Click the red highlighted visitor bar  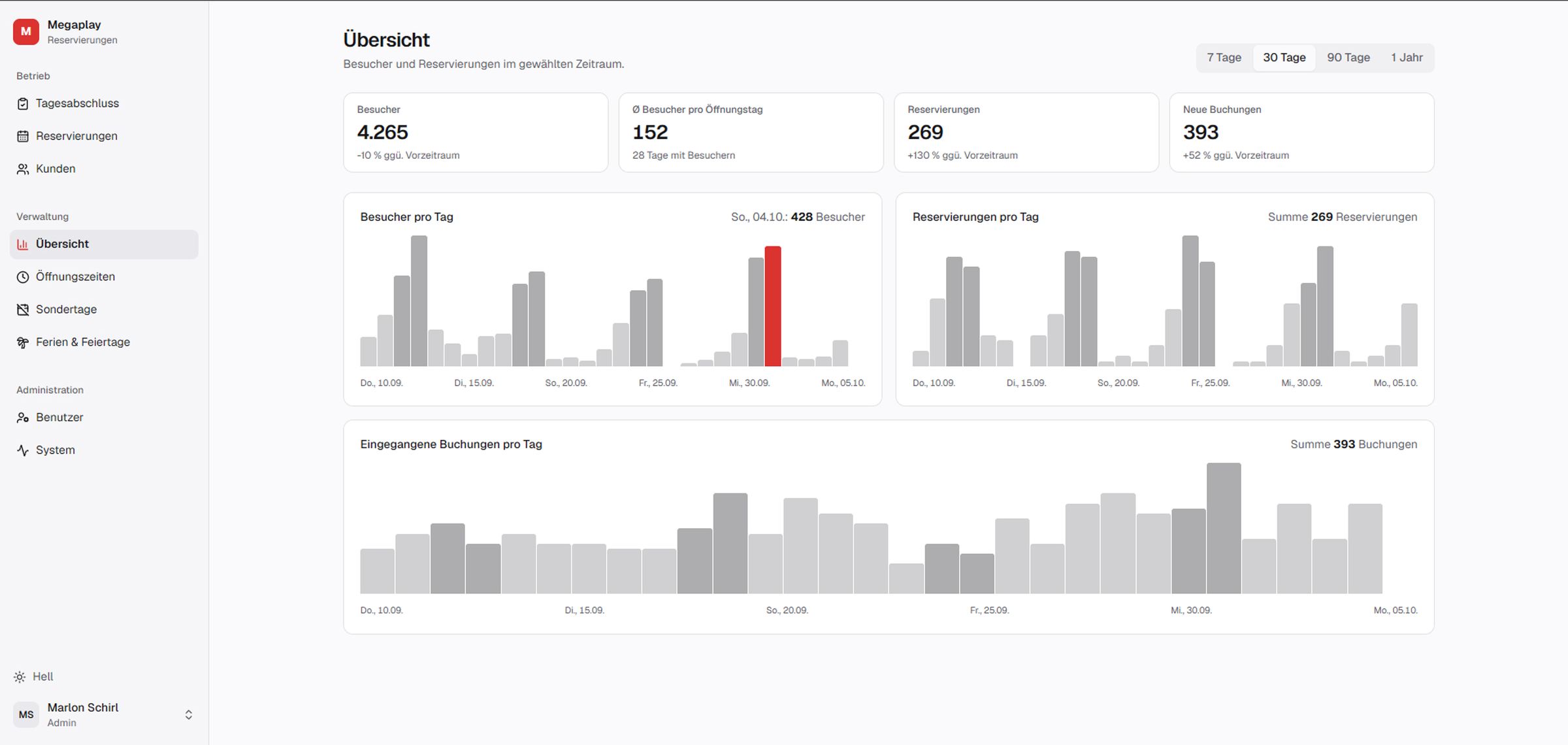pyautogui.click(x=772, y=306)
